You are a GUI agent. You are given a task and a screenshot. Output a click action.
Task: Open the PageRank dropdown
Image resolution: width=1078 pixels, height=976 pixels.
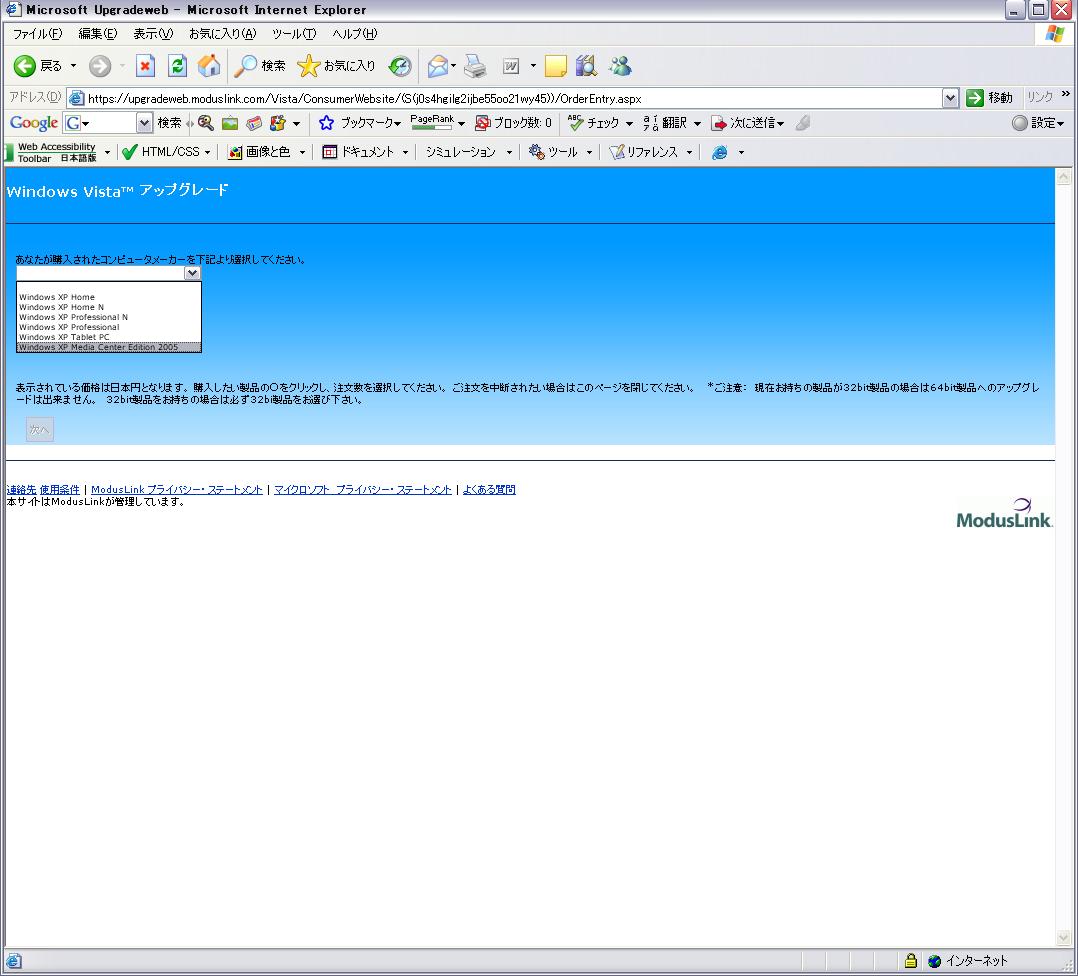click(461, 124)
